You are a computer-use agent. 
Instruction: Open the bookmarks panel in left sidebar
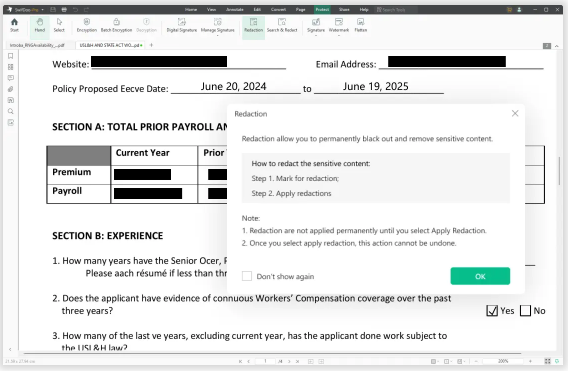click(11, 56)
